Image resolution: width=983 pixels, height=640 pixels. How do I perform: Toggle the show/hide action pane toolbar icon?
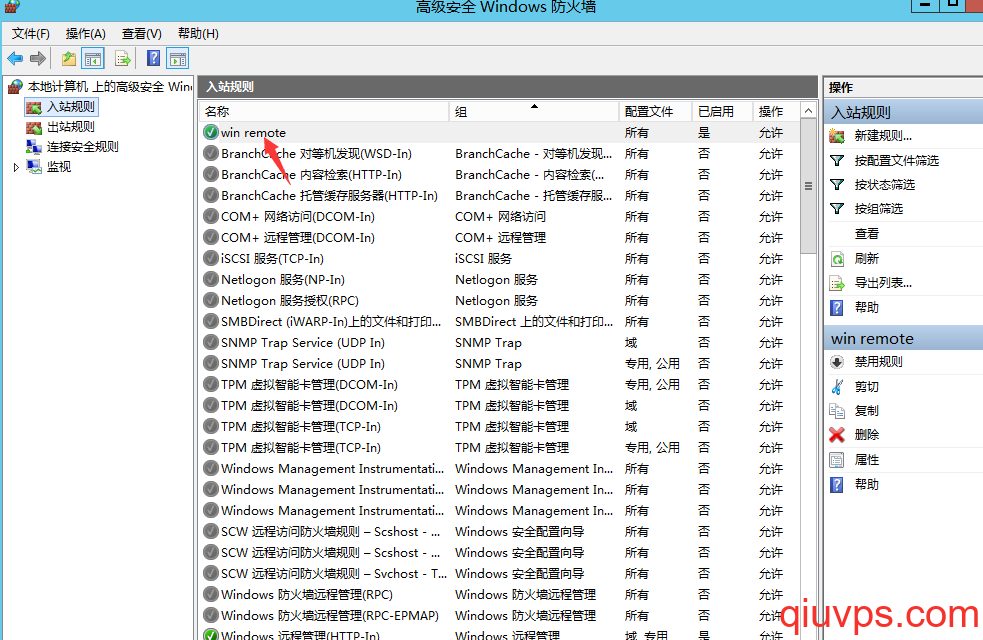click(178, 59)
